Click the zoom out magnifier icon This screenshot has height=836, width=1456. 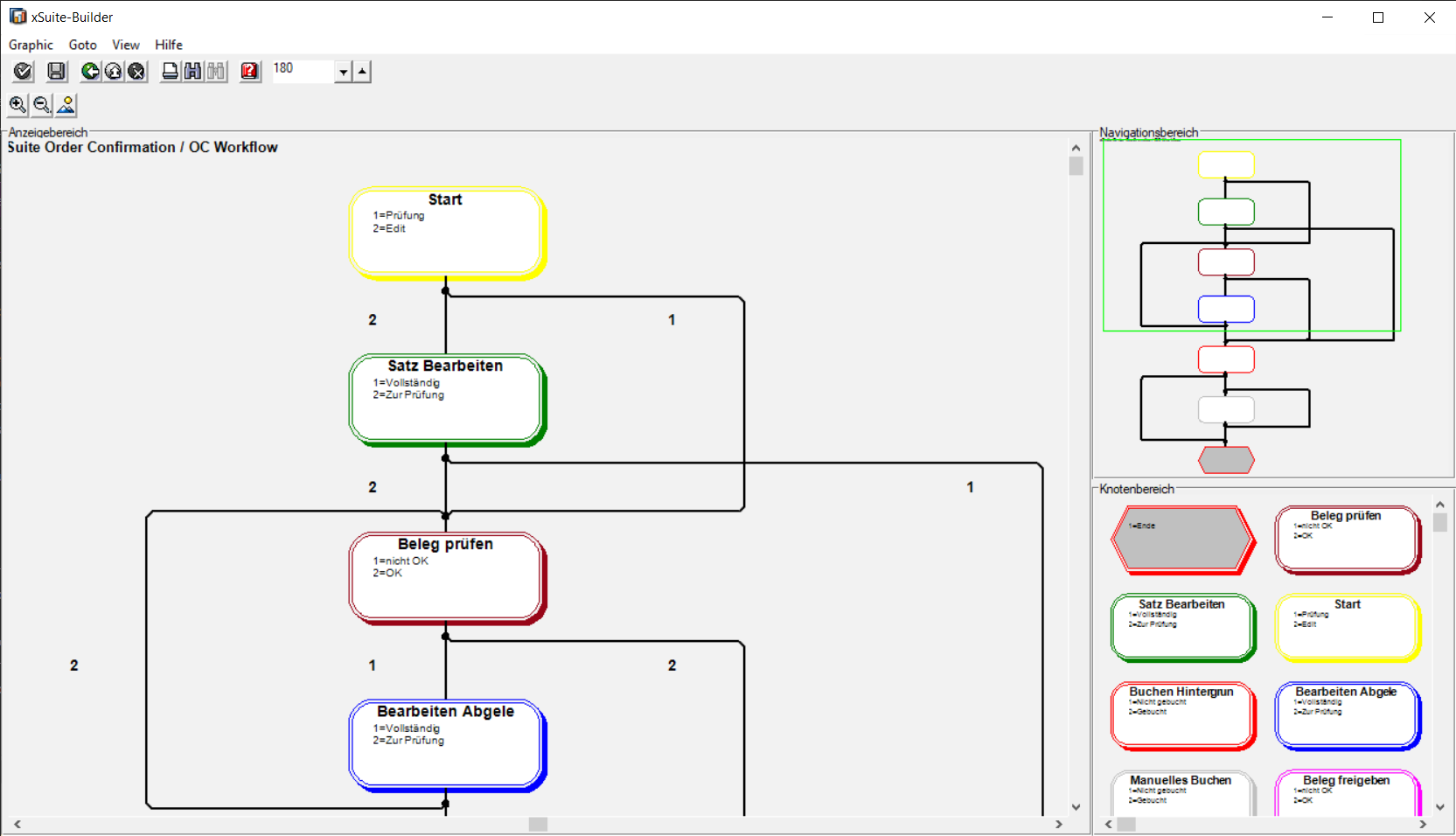pyautogui.click(x=41, y=105)
